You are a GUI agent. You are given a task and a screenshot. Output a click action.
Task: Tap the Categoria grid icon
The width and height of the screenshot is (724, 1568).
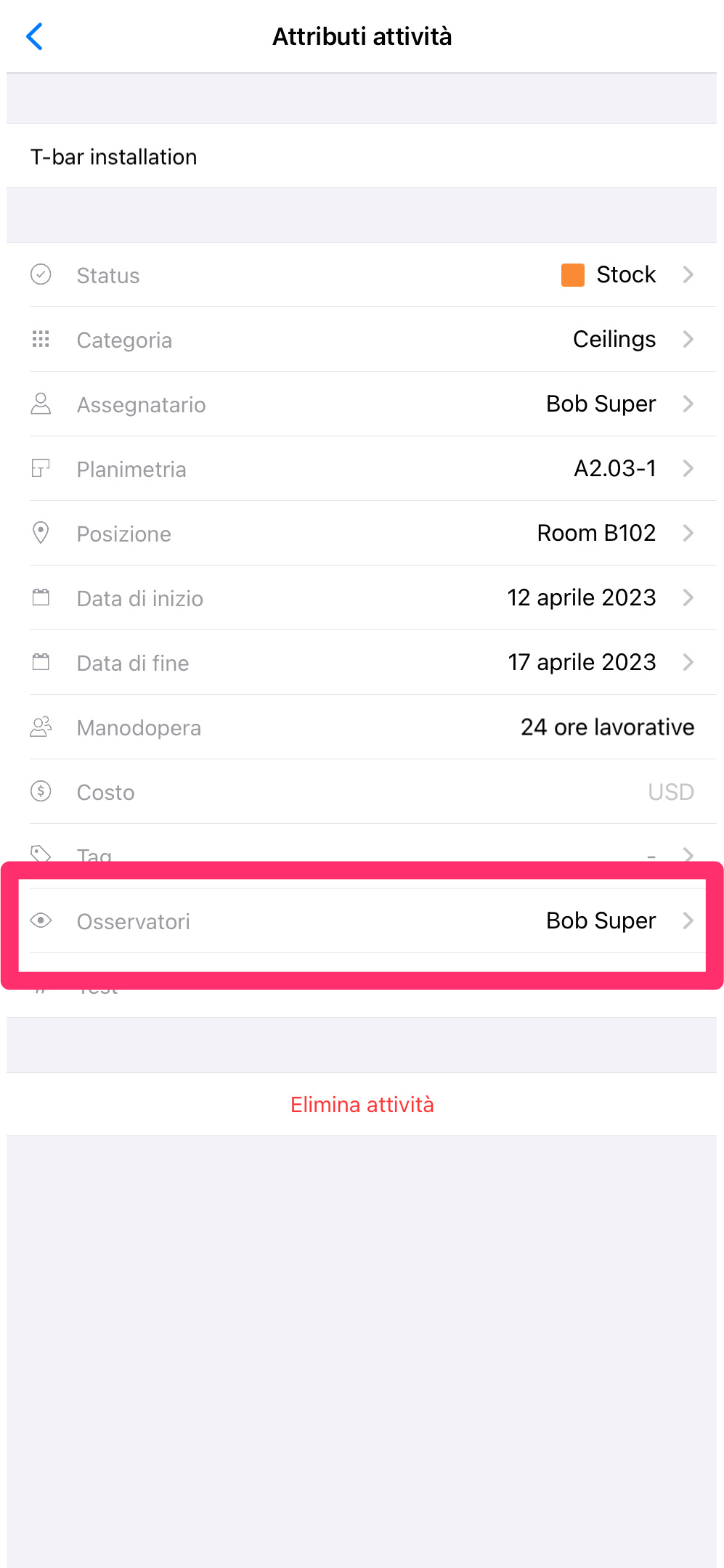41,339
